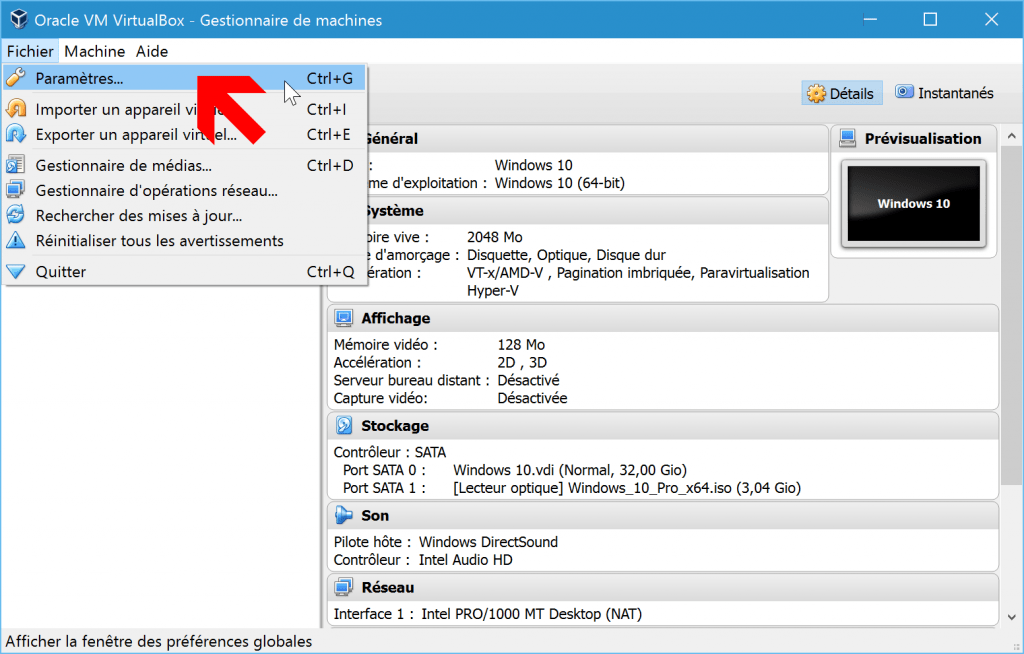Click the '2048 Mo' memory value
The width and height of the screenshot is (1024, 654).
pyautogui.click(x=494, y=237)
